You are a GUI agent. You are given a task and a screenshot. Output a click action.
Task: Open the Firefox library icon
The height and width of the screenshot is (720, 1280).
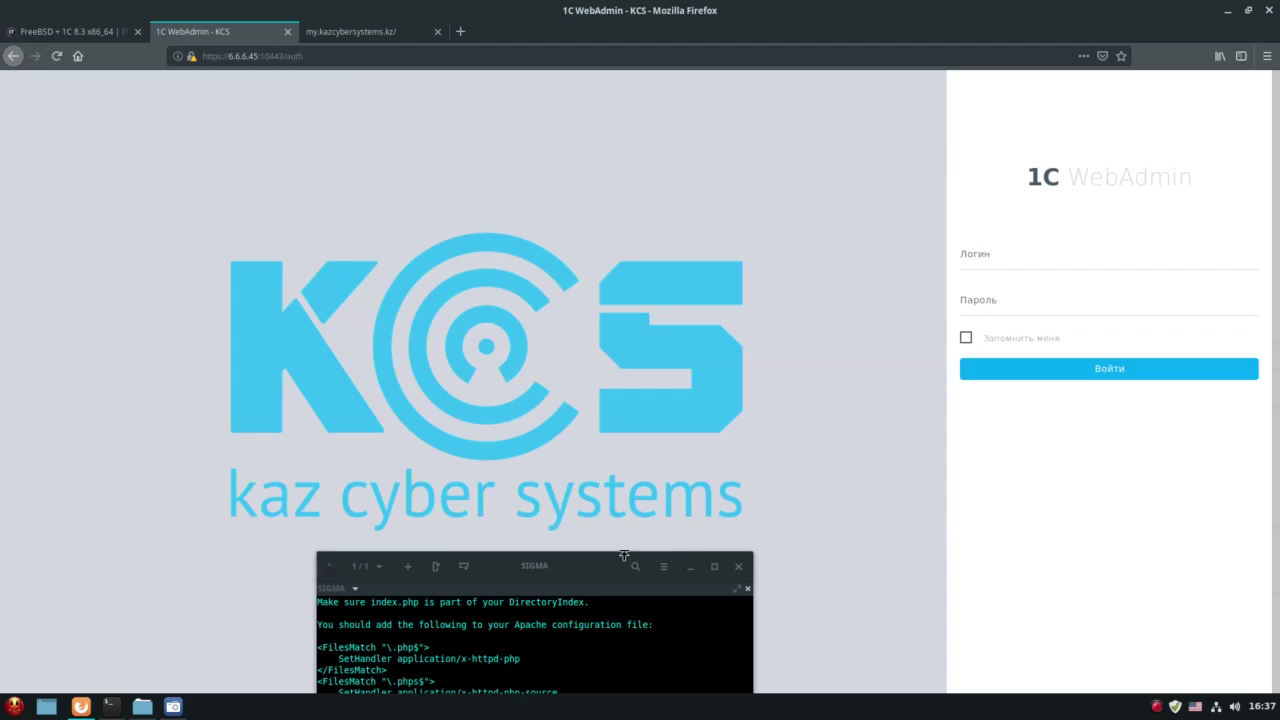[x=1220, y=56]
